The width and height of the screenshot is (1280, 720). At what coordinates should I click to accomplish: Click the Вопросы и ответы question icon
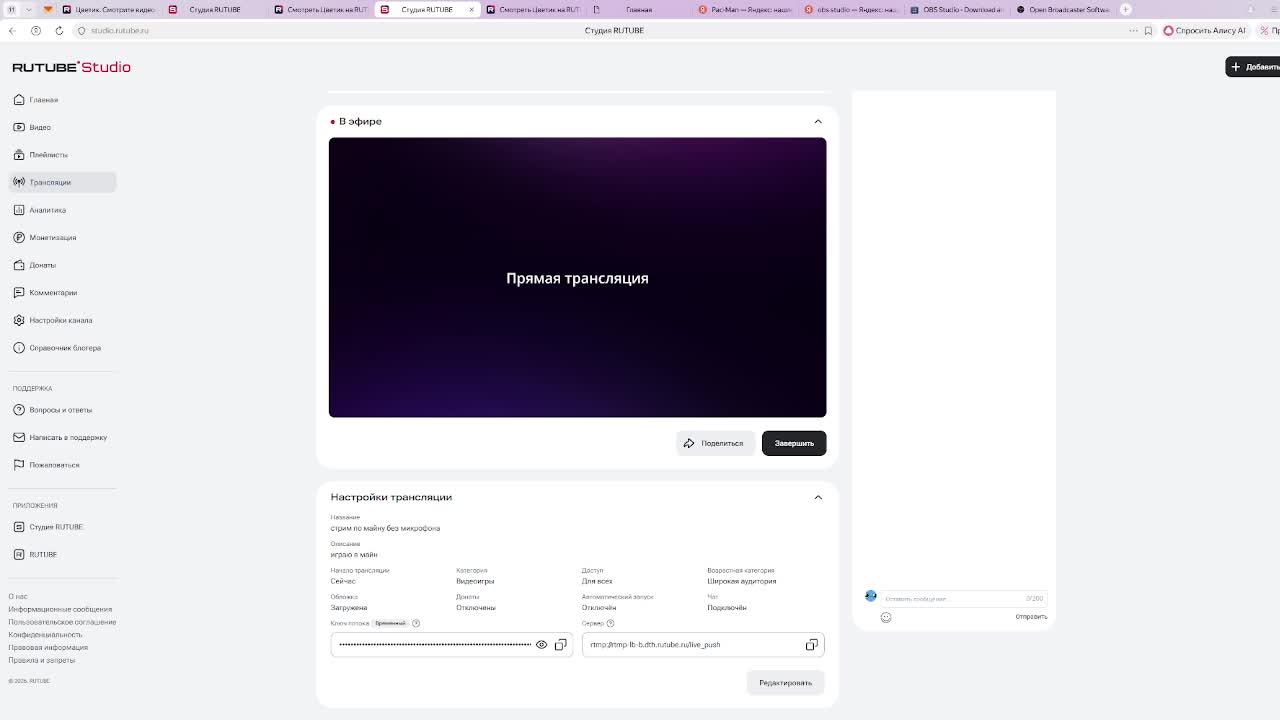point(19,410)
